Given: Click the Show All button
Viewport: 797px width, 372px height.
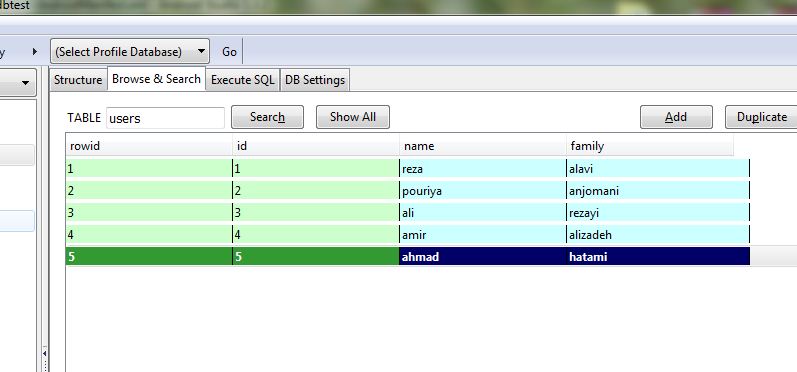Looking at the screenshot, I should coord(353,117).
